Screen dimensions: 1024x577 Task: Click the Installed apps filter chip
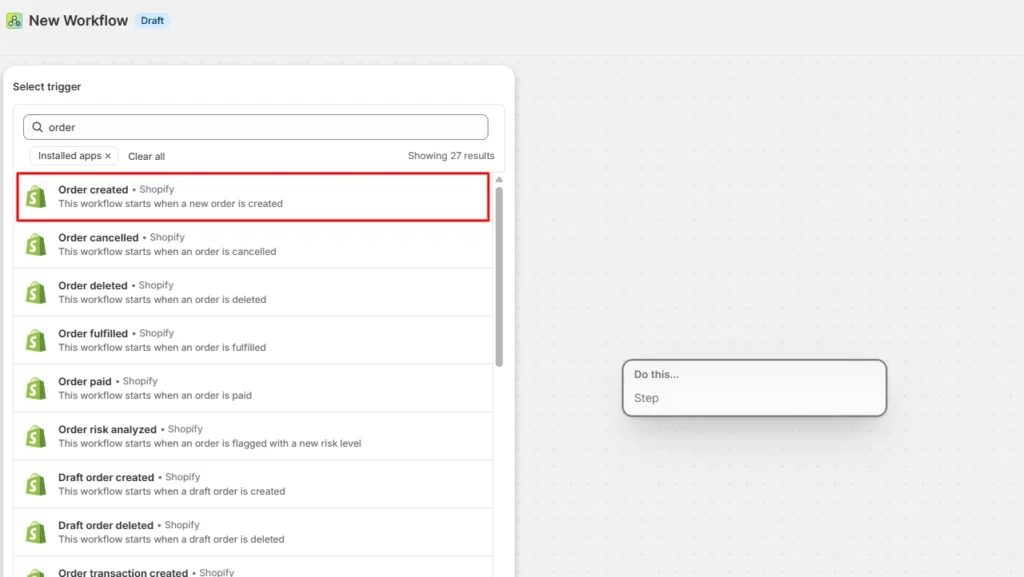click(x=73, y=156)
